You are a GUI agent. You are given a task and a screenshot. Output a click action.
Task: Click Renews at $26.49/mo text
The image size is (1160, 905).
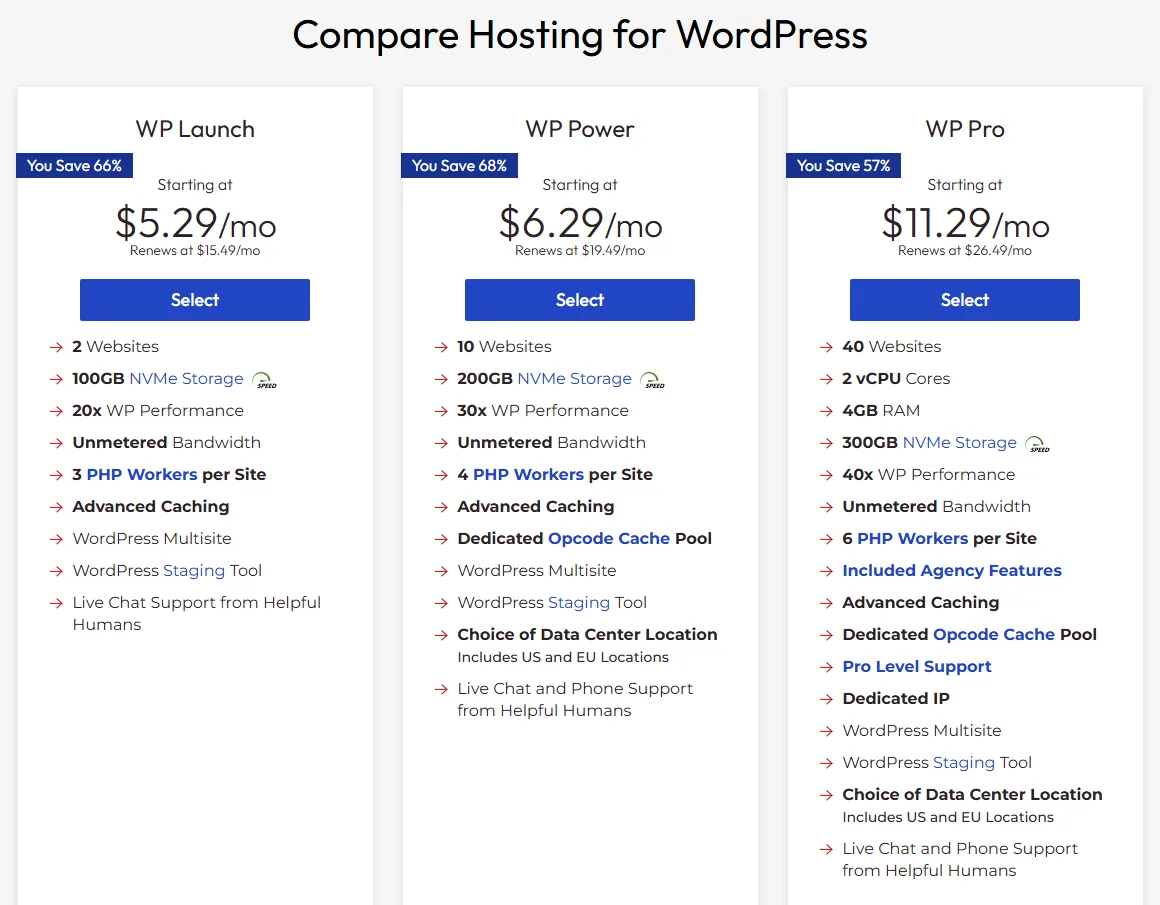click(x=965, y=251)
